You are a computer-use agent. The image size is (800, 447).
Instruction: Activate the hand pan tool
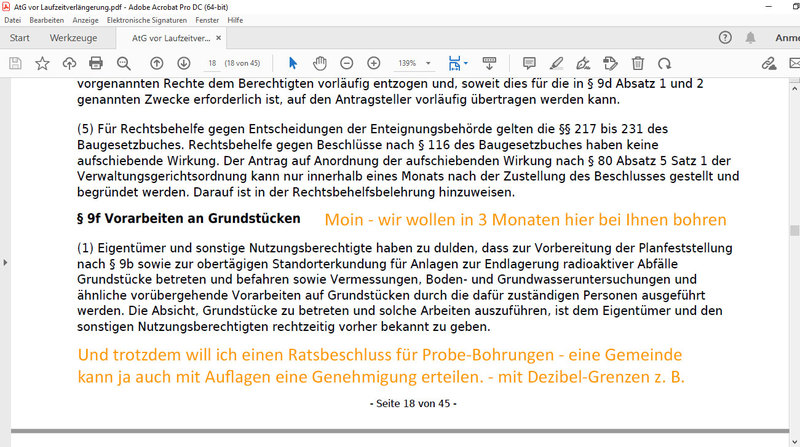(x=320, y=63)
